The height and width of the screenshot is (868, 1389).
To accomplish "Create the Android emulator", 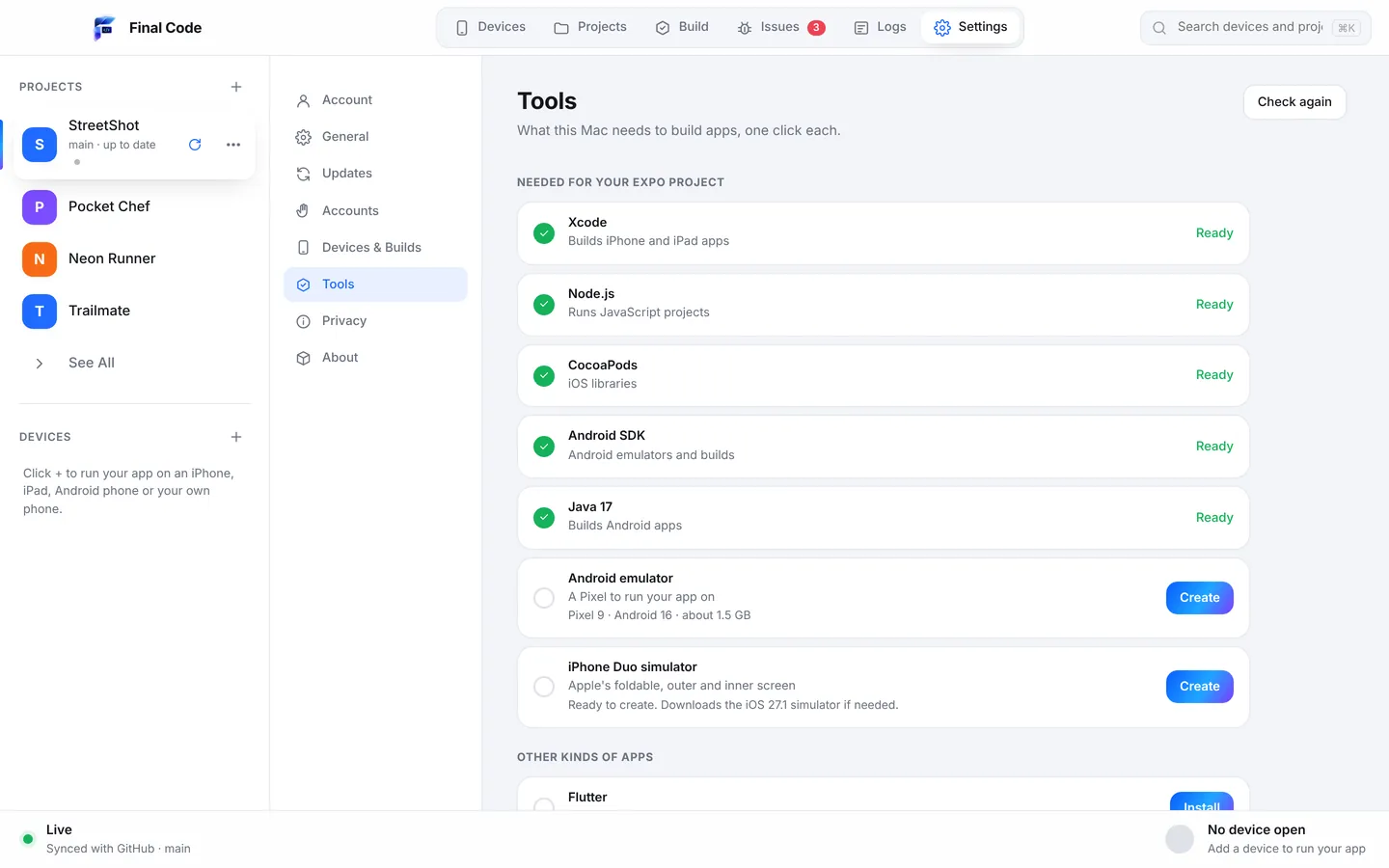I will (x=1200, y=598).
